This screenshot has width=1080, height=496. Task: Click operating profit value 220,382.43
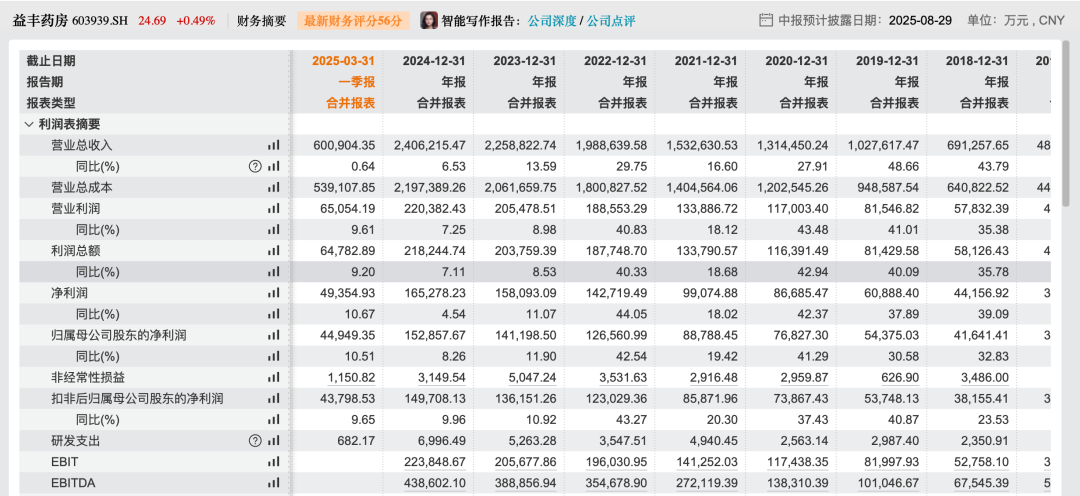click(x=437, y=209)
